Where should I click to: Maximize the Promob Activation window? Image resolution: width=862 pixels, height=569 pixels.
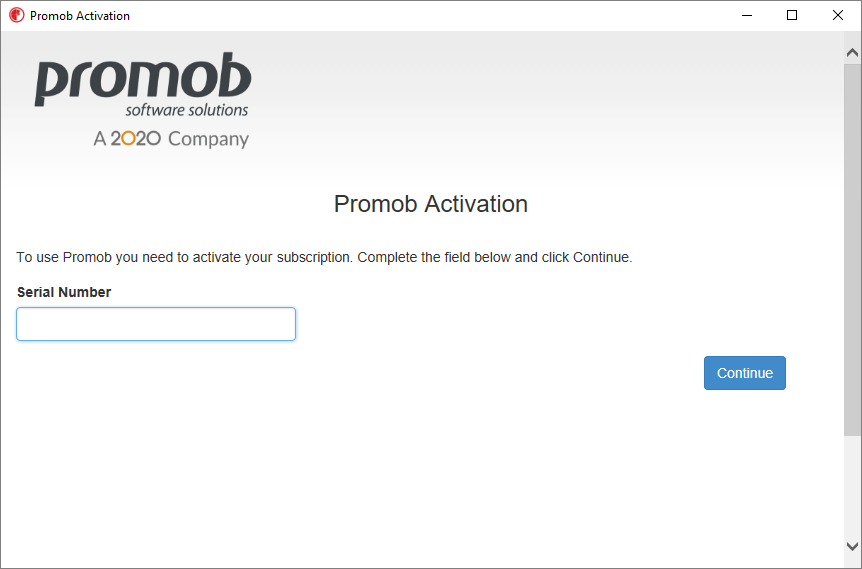pyautogui.click(x=792, y=15)
